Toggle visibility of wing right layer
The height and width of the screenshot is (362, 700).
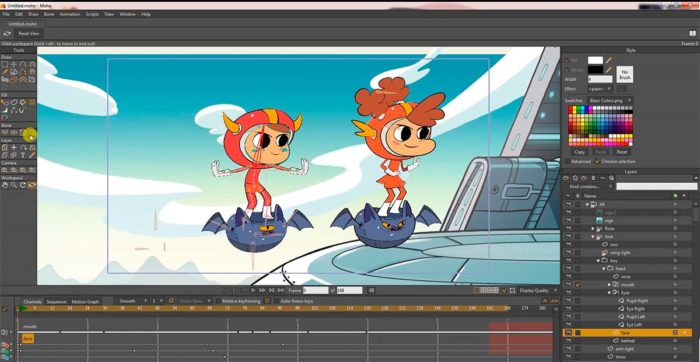click(568, 253)
